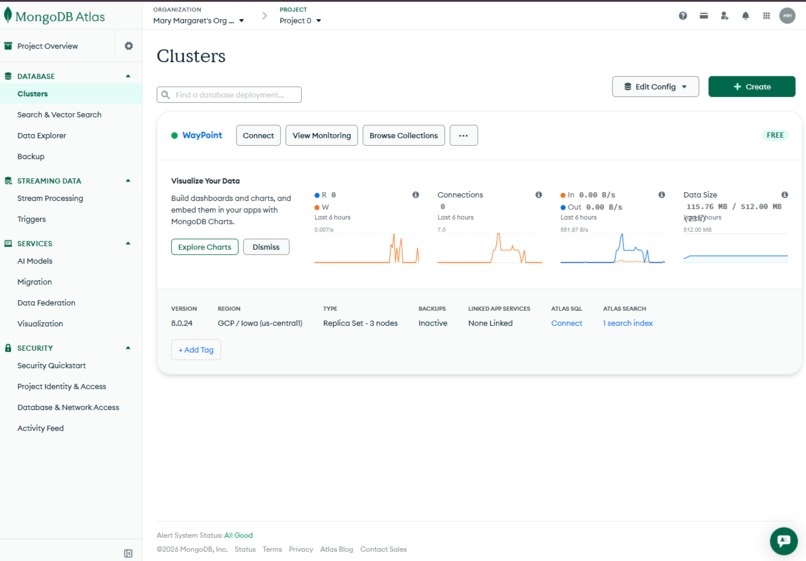Image resolution: width=806 pixels, height=561 pixels.
Task: Click the Connections chart graph
Action: click(x=489, y=248)
